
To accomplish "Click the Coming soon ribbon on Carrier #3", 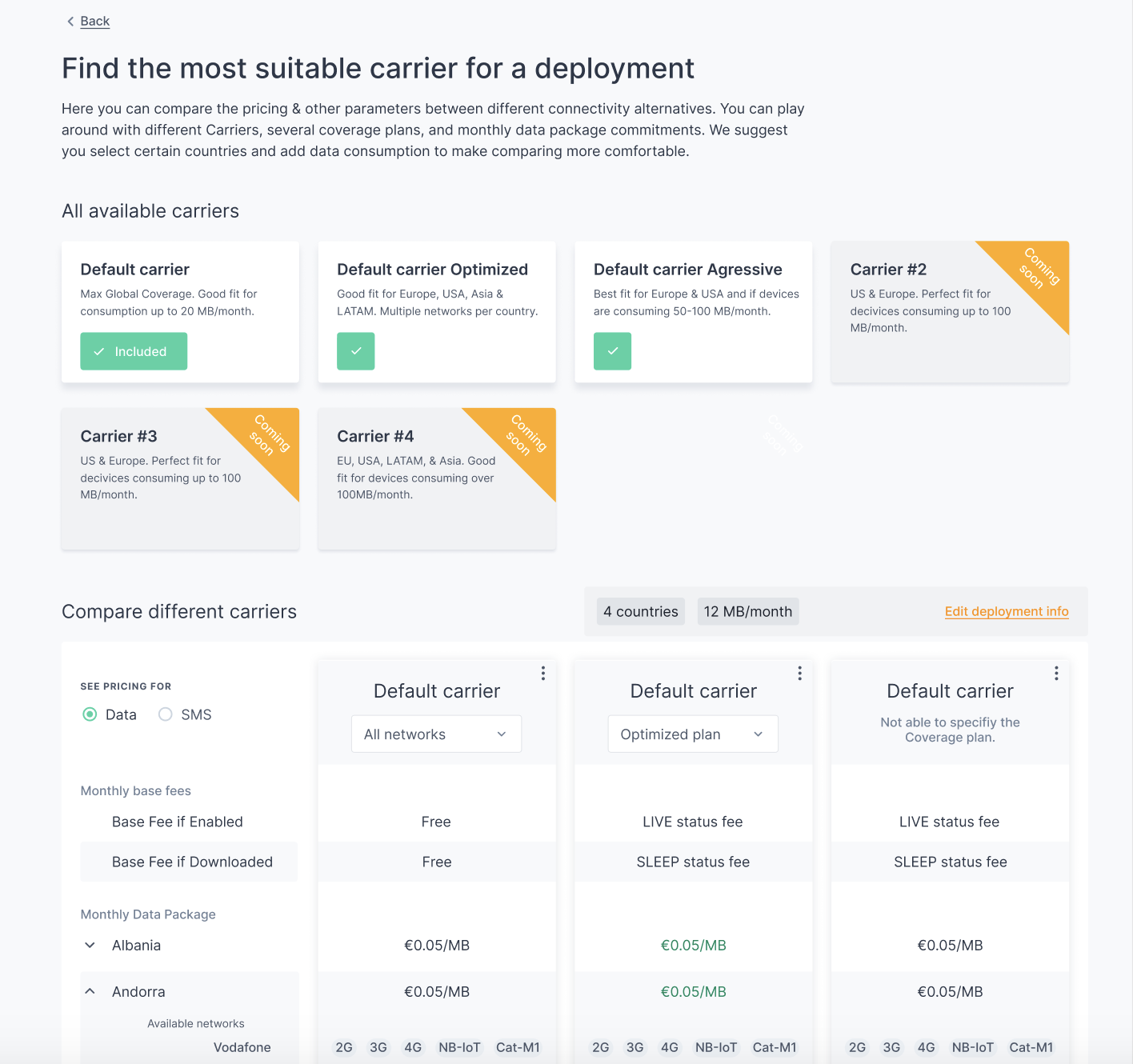I will coord(268,436).
